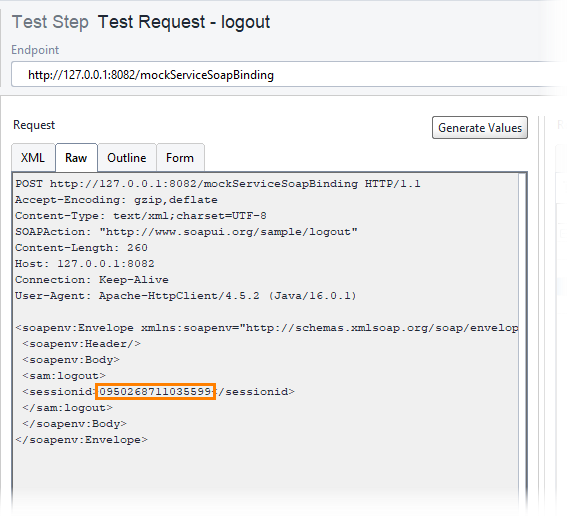Click the opening sam:logout tag
Screen dimensions: 568x517
point(64,376)
